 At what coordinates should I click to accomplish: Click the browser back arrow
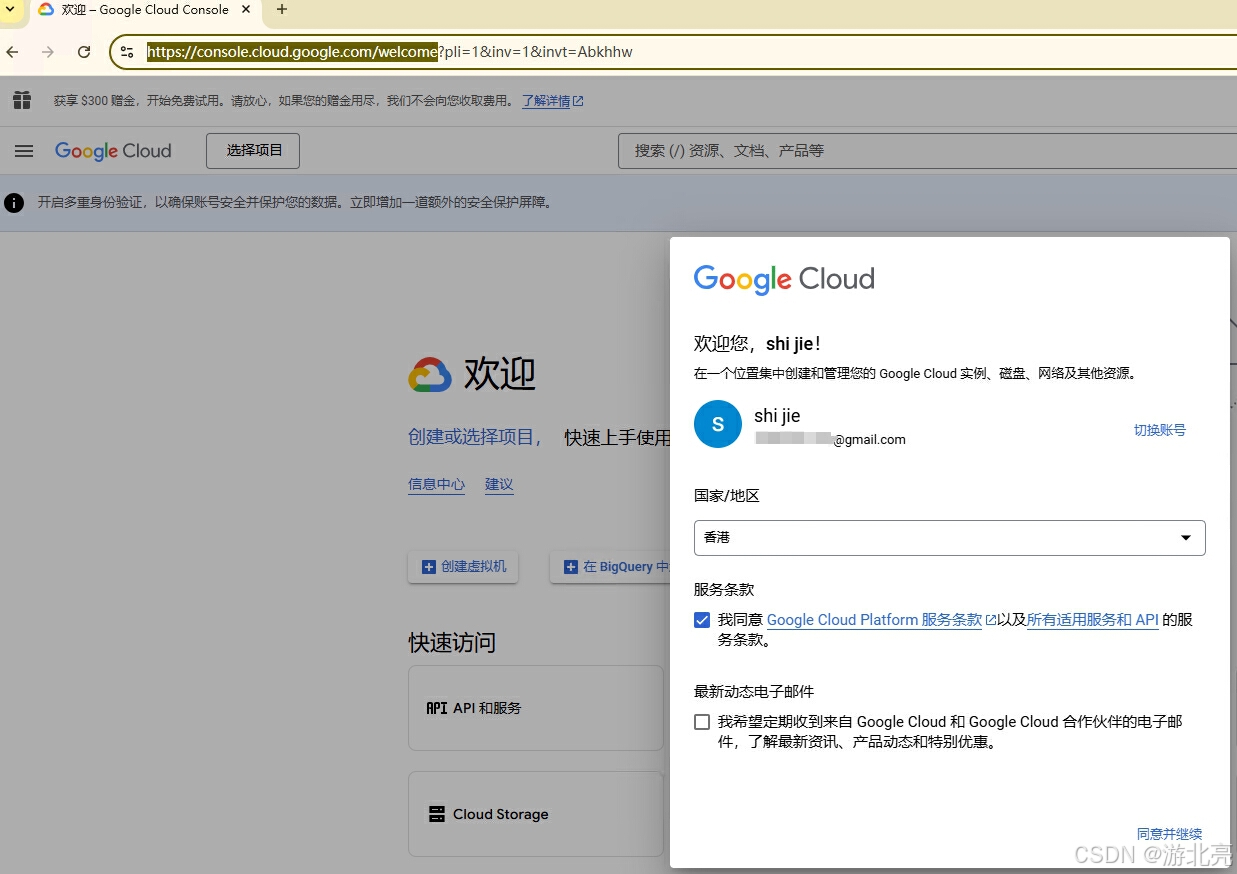tap(12, 52)
